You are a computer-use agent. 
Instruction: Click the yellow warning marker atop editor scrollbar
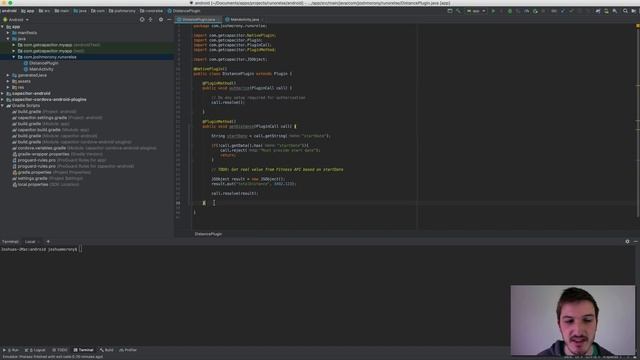click(638, 26)
